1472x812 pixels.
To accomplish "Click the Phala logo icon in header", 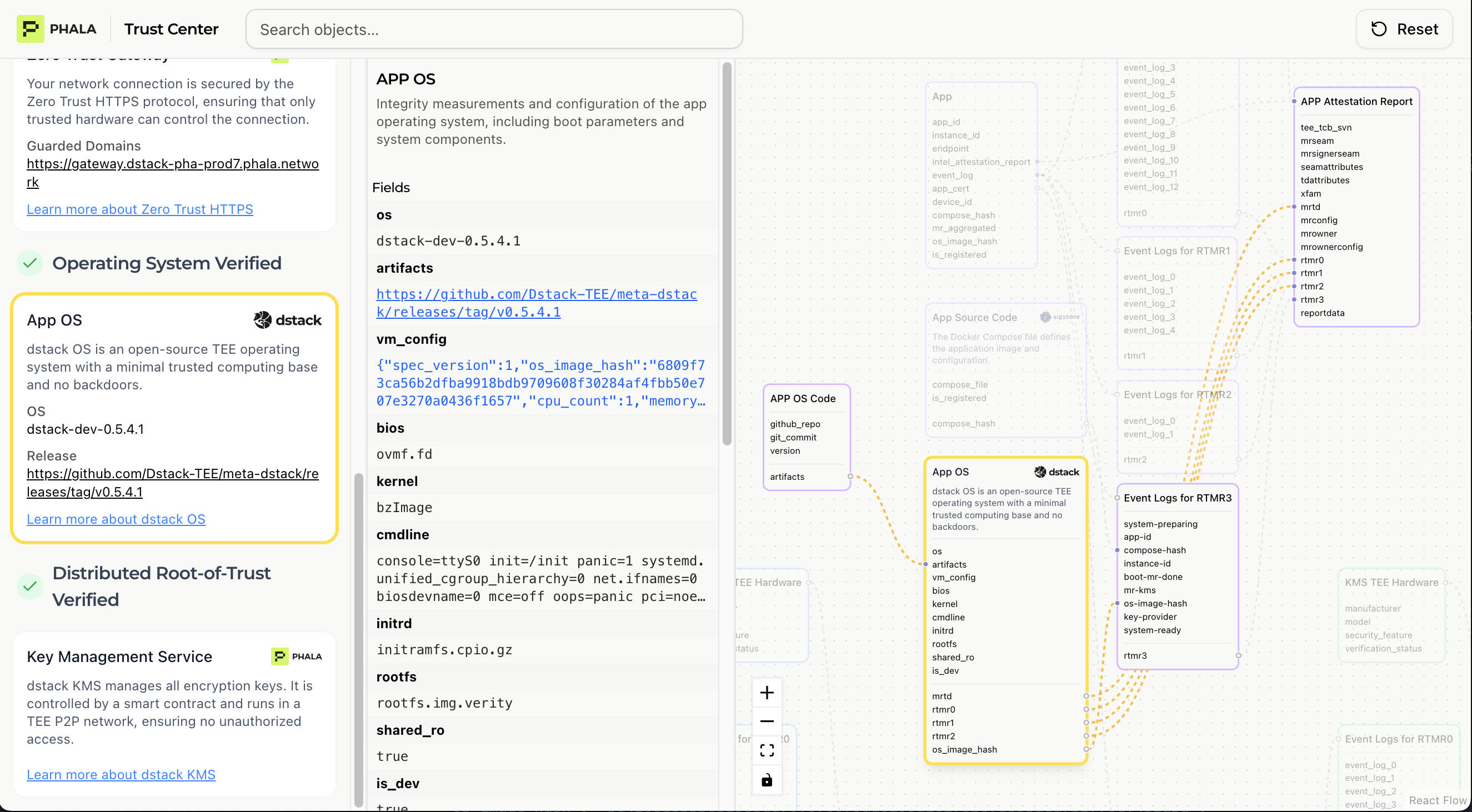I will tap(31, 29).
